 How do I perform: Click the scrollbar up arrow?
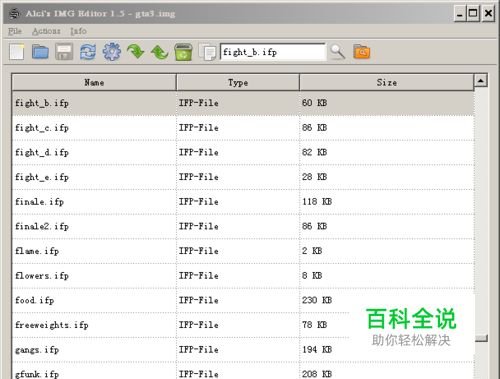[x=481, y=81]
